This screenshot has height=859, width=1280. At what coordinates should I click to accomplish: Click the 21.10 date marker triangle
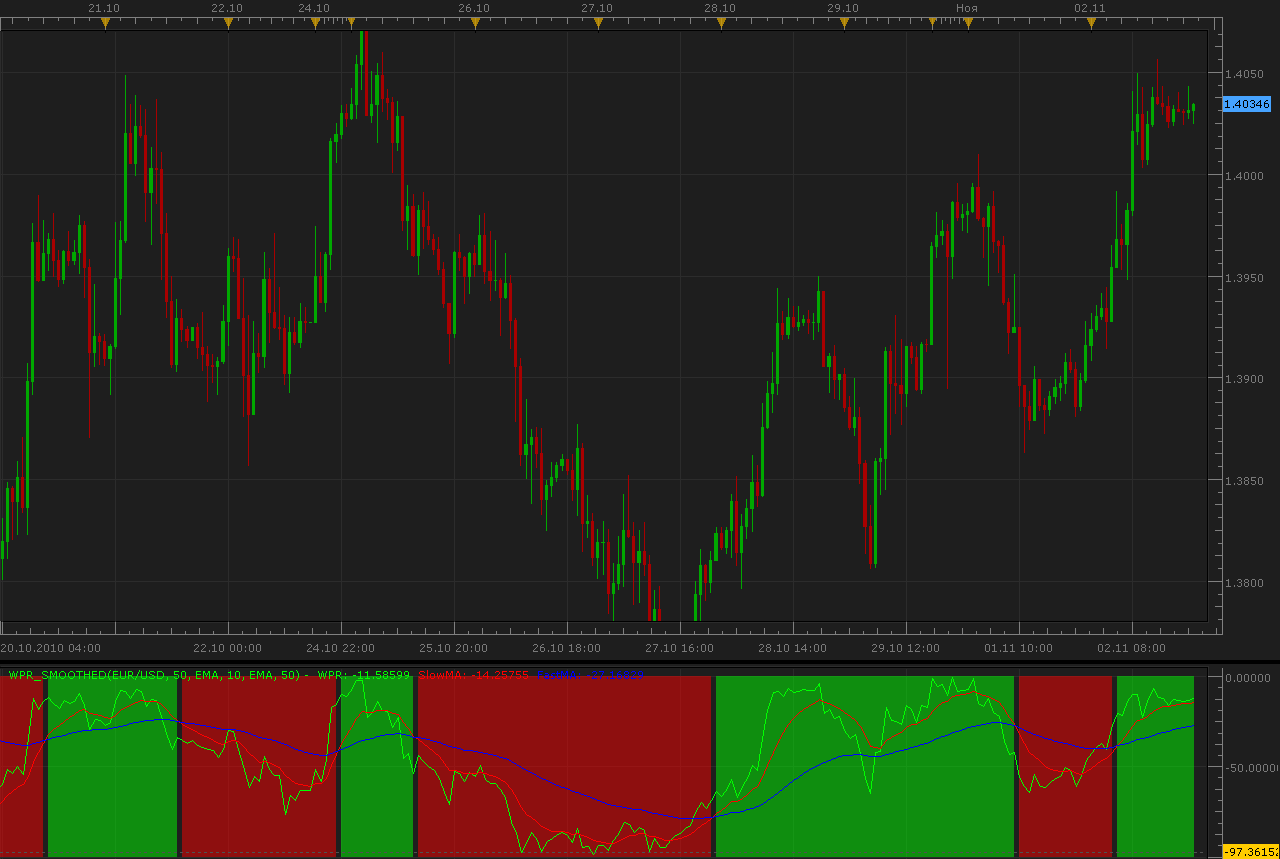pyautogui.click(x=105, y=22)
